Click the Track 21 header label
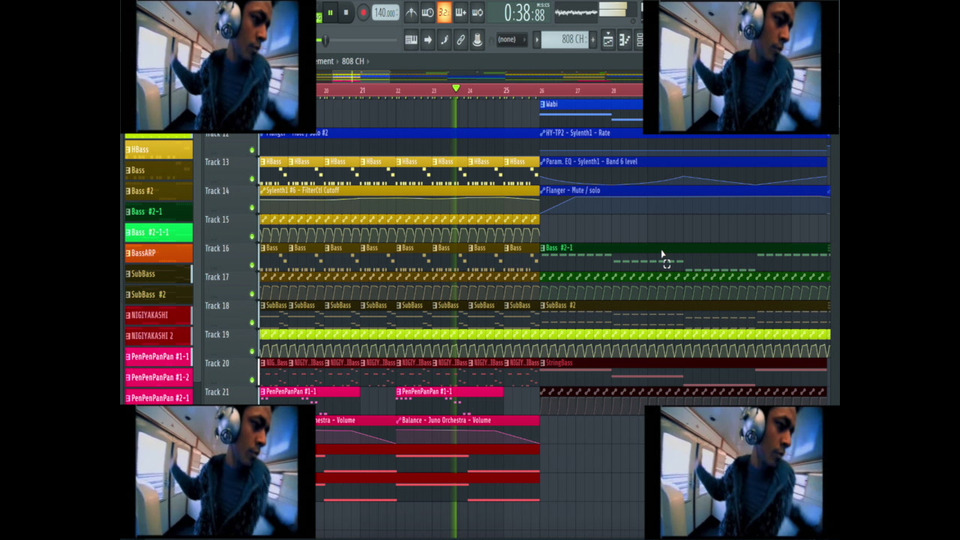 [217, 392]
